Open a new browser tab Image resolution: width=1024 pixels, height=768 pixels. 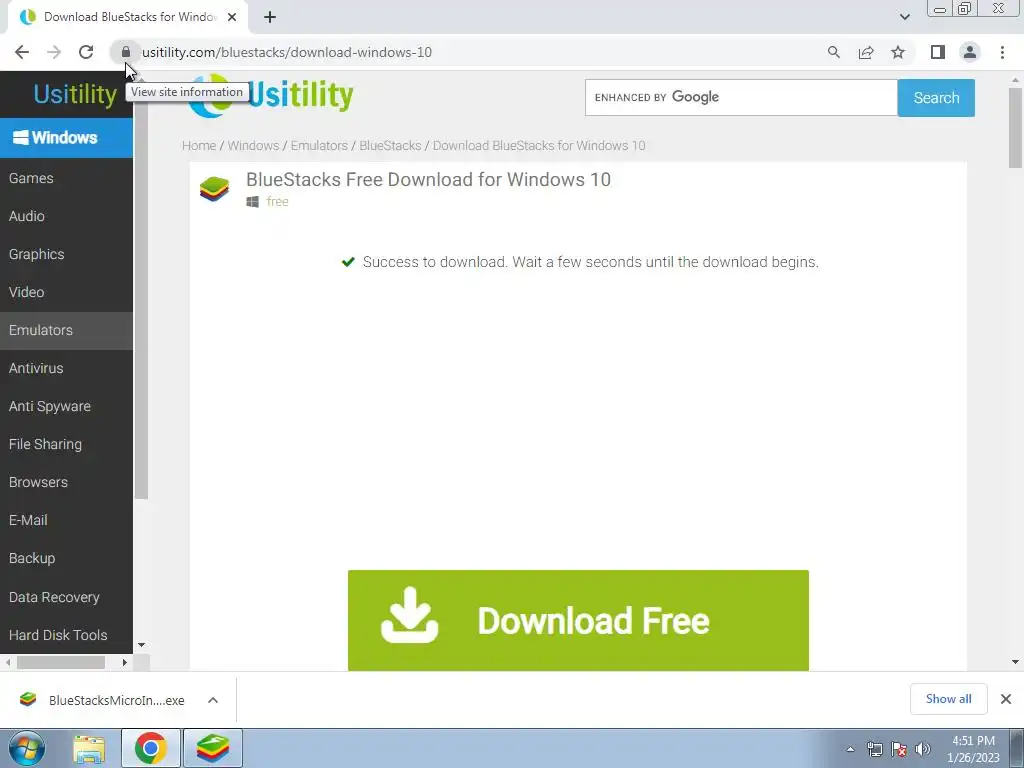[270, 17]
